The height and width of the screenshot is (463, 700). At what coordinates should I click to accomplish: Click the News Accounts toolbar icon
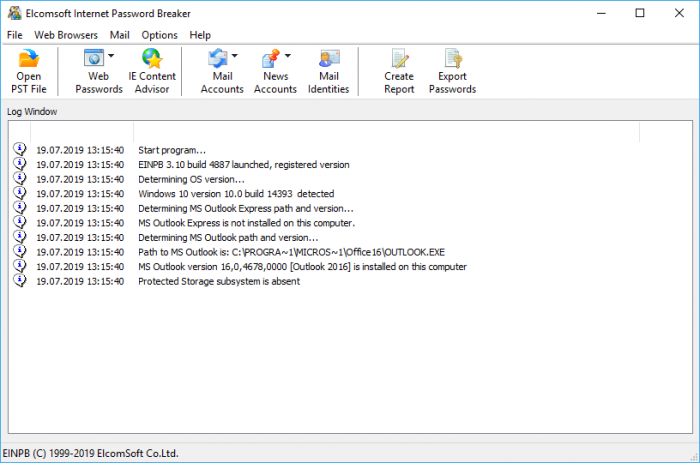coord(271,58)
